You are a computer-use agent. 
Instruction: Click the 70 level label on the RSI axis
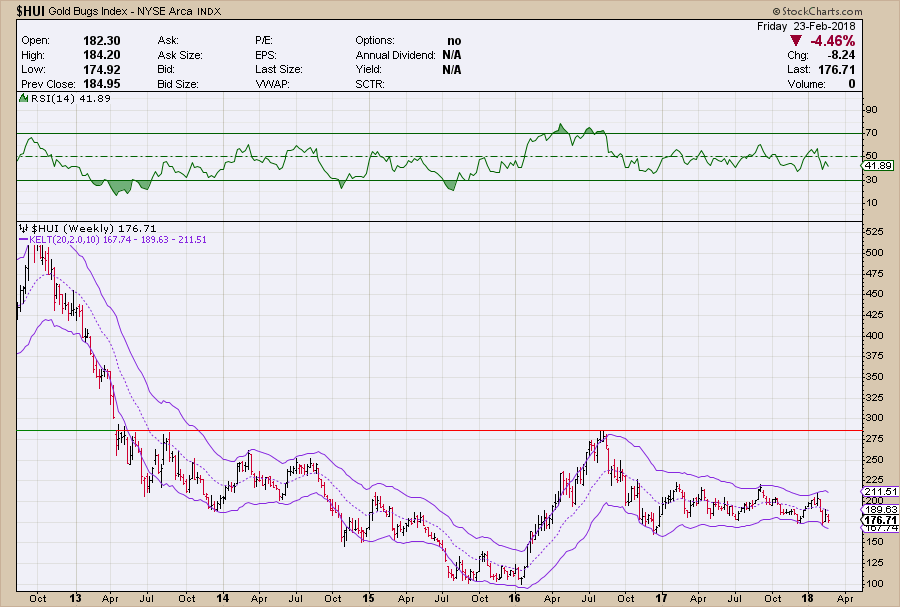pyautogui.click(x=871, y=133)
